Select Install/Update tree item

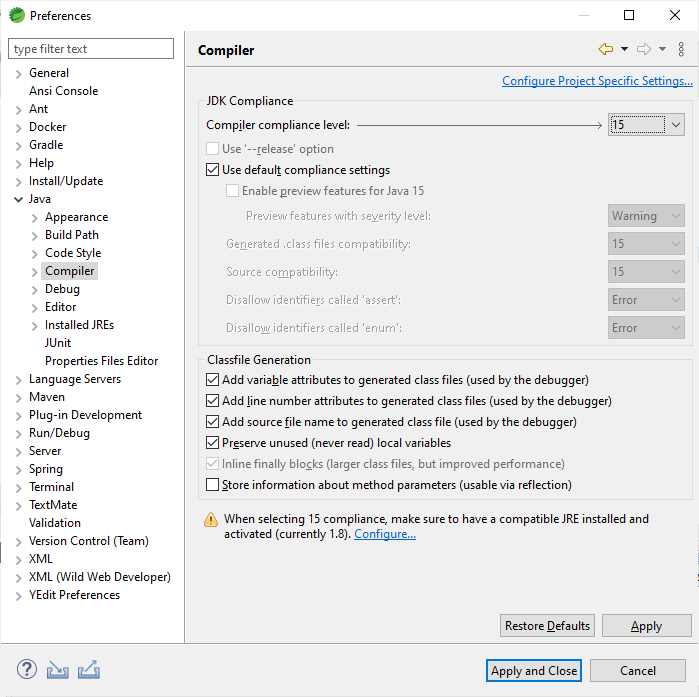pos(66,181)
